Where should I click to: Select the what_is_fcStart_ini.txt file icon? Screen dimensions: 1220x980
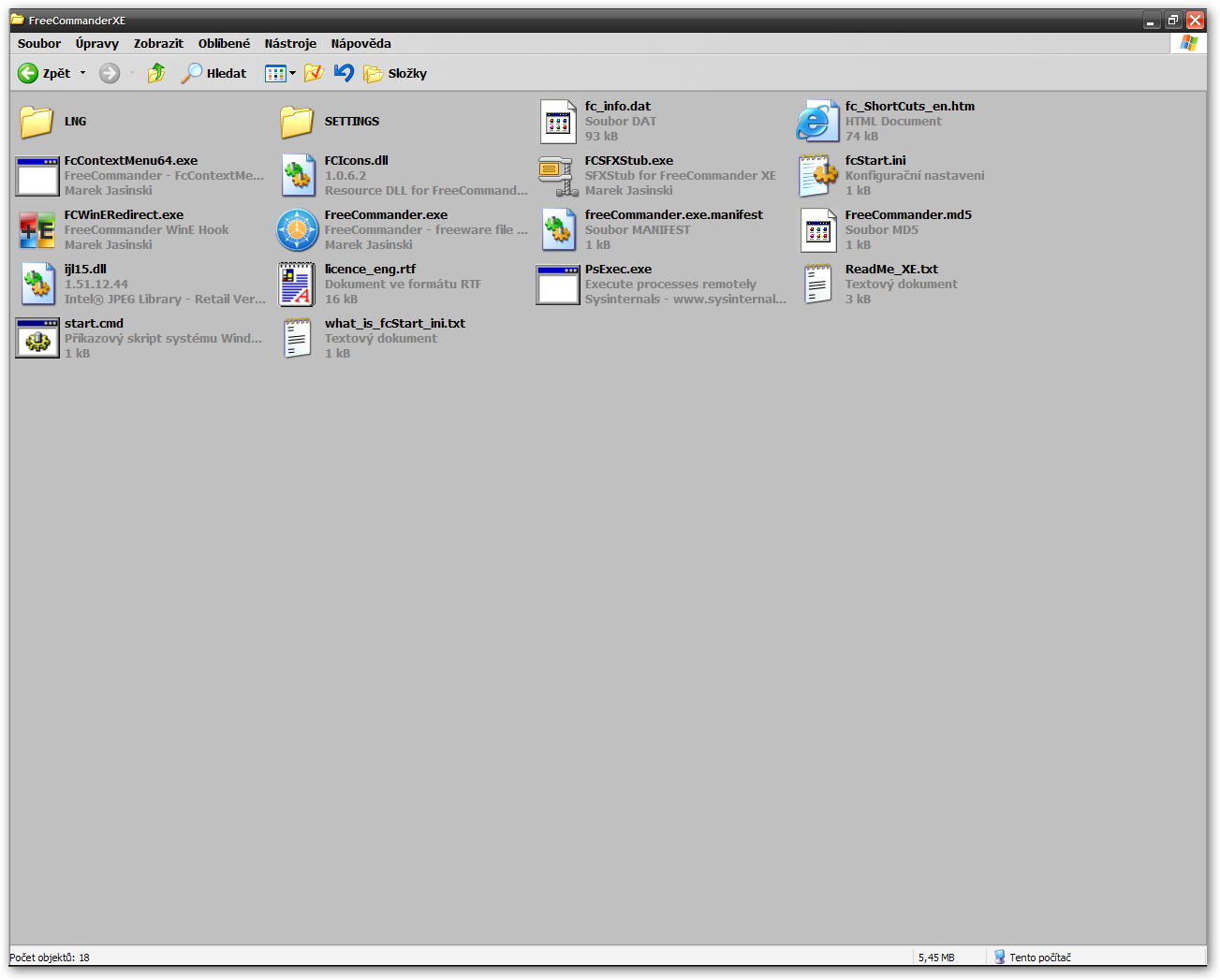coord(298,339)
